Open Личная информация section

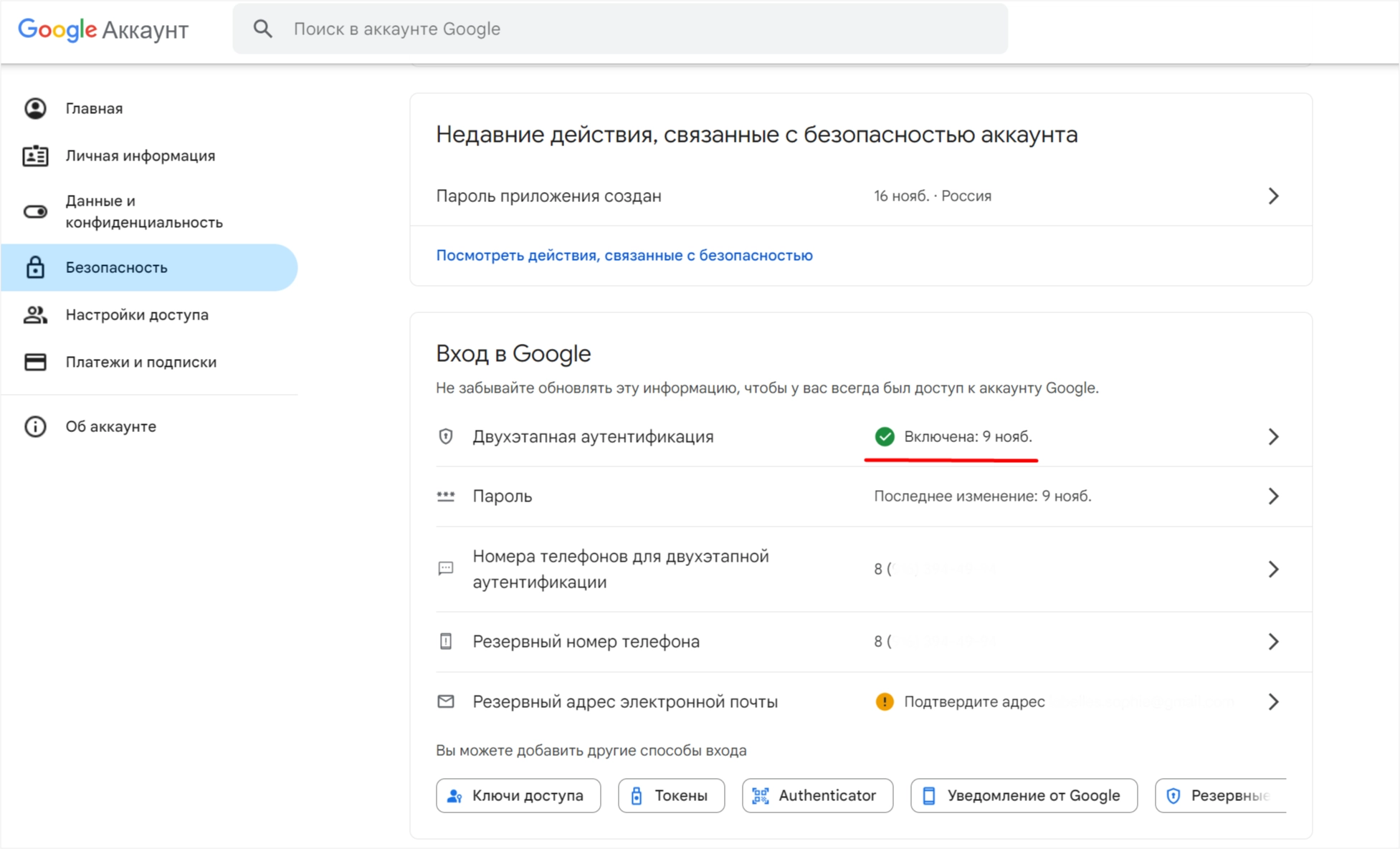[149, 155]
